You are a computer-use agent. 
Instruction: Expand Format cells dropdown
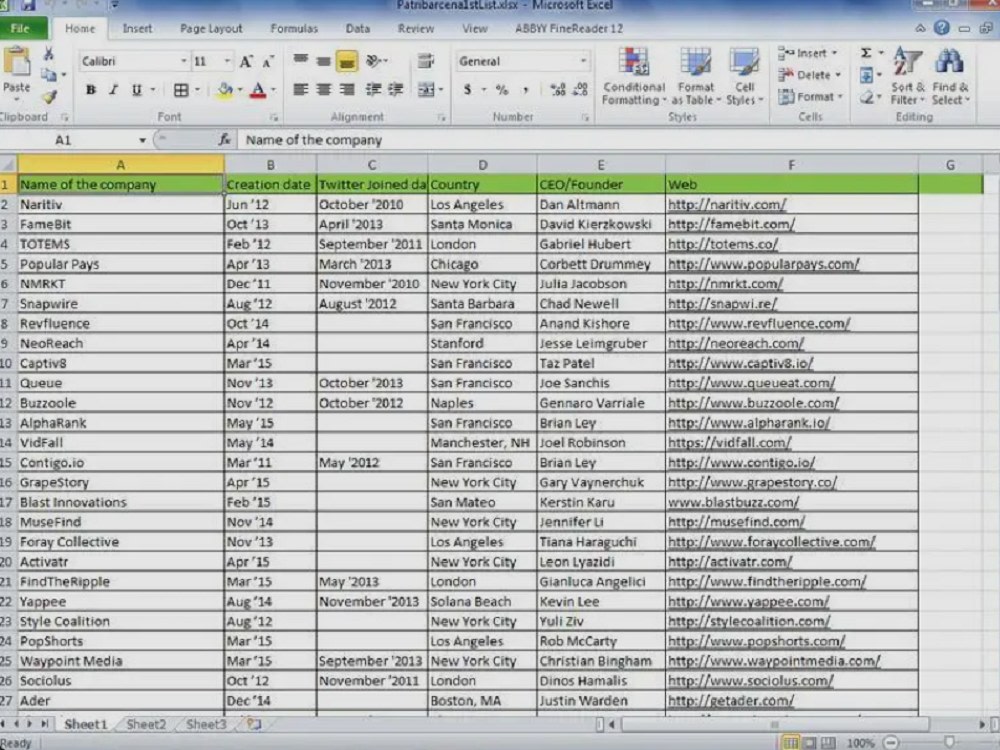click(x=841, y=97)
